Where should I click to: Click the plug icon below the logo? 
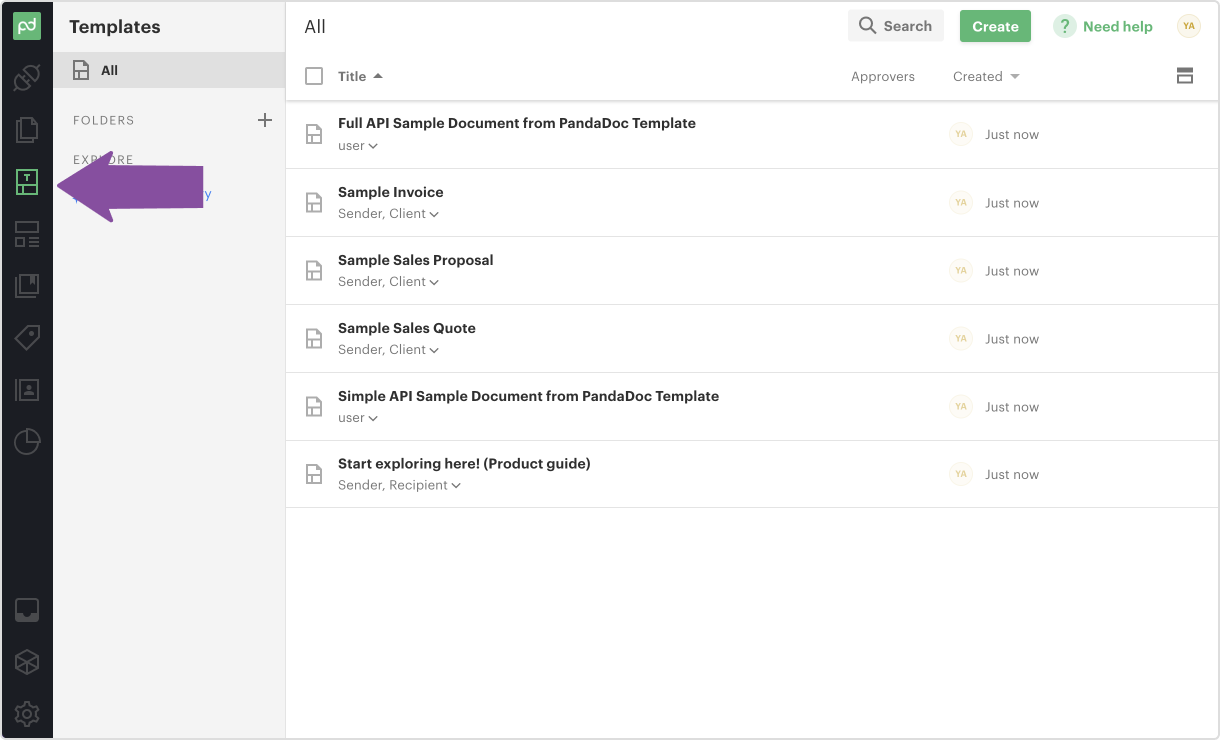coord(27,78)
